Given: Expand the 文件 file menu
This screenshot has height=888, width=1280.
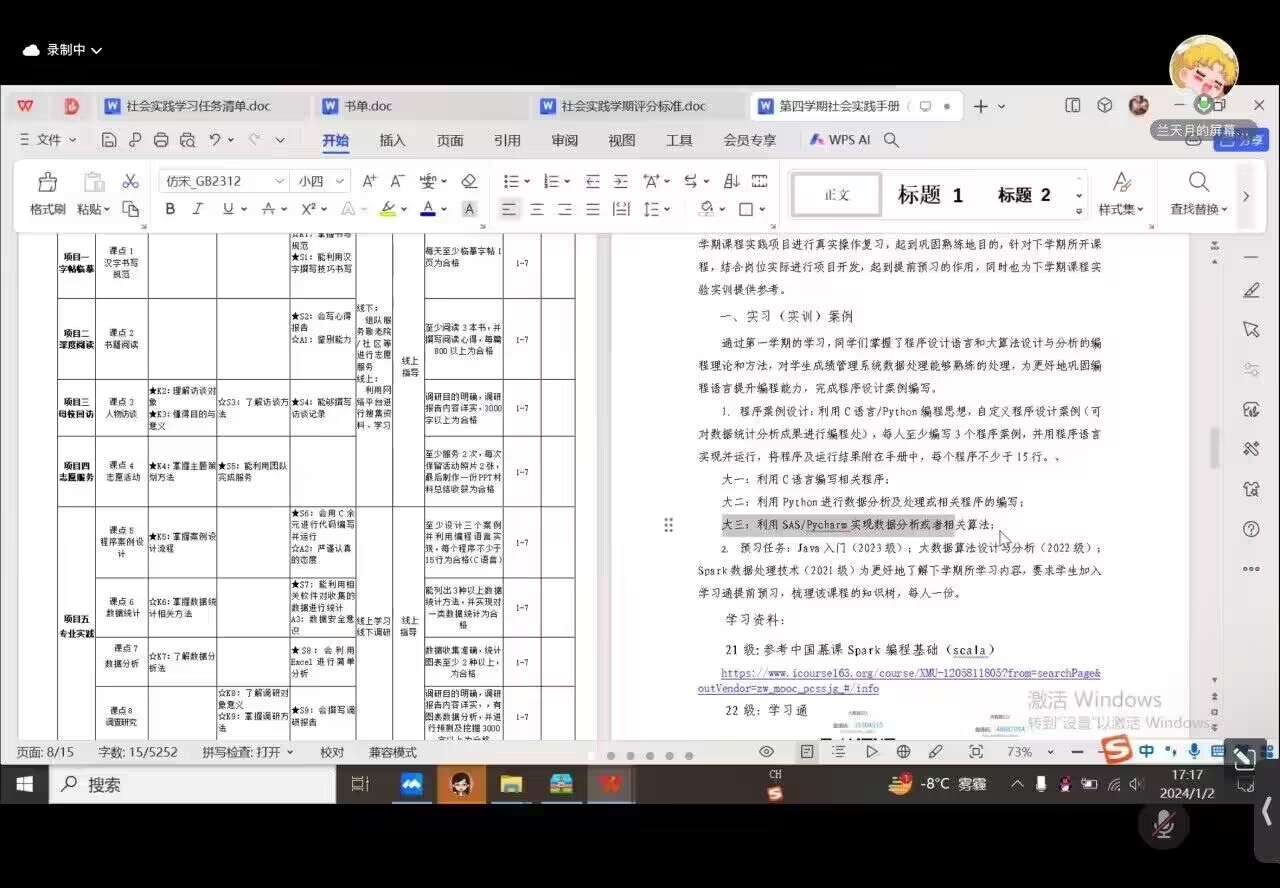Looking at the screenshot, I should point(48,140).
